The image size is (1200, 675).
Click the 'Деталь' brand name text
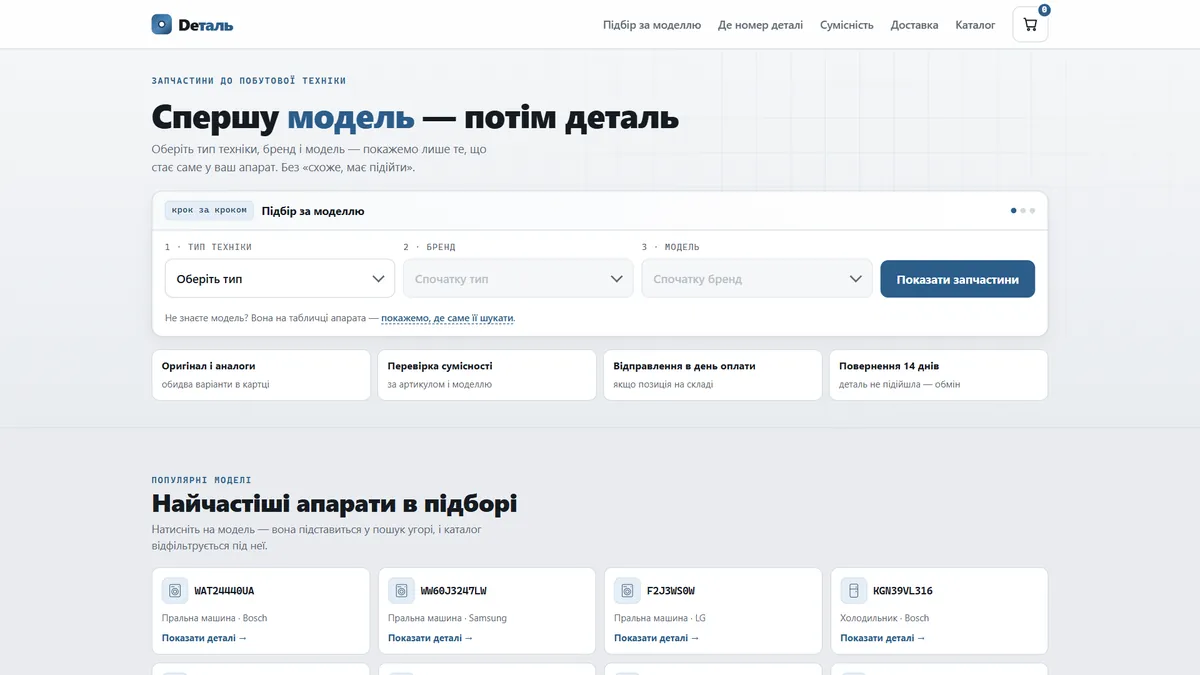[x=206, y=25]
